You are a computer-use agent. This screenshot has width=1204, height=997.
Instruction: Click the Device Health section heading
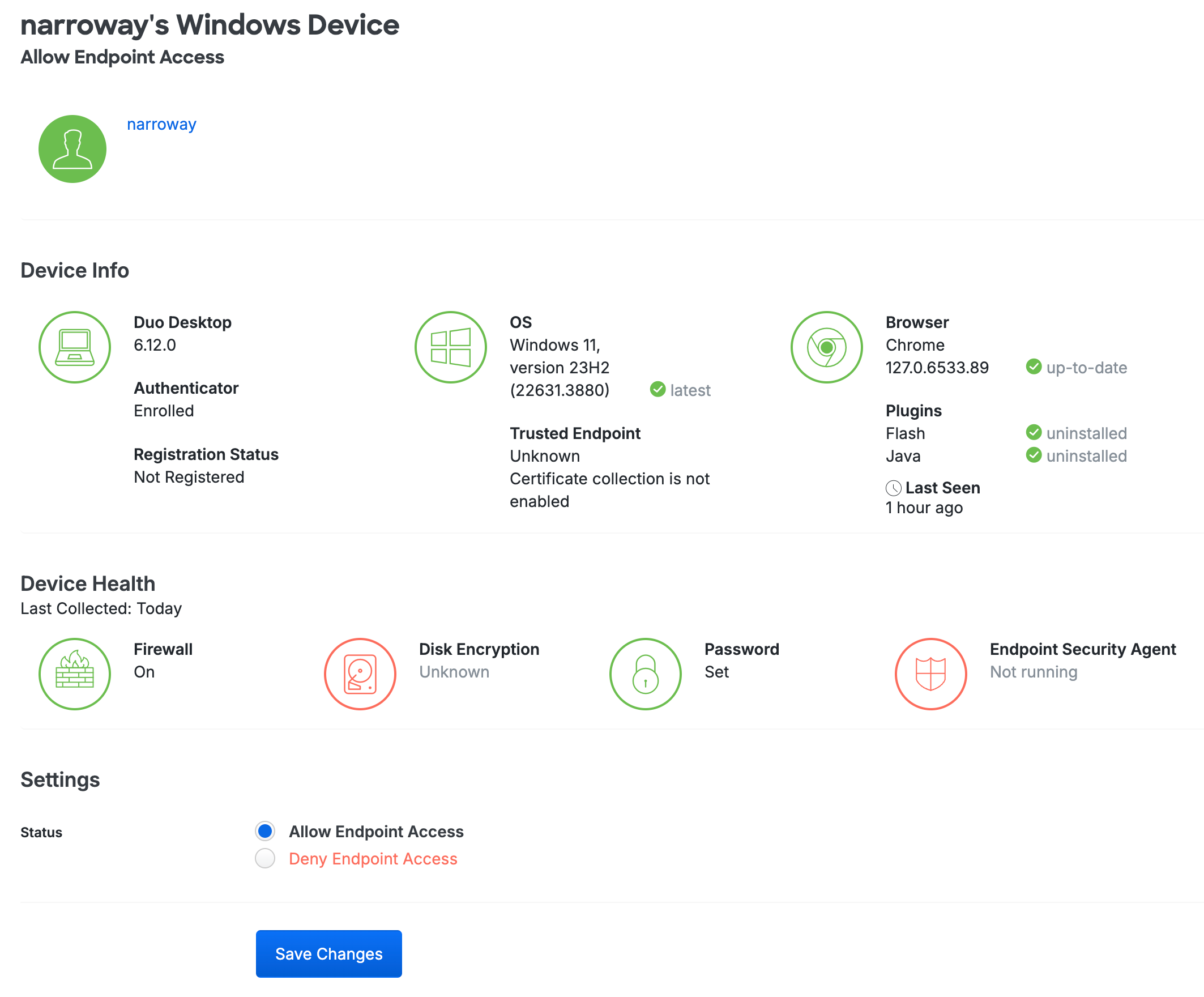click(88, 583)
